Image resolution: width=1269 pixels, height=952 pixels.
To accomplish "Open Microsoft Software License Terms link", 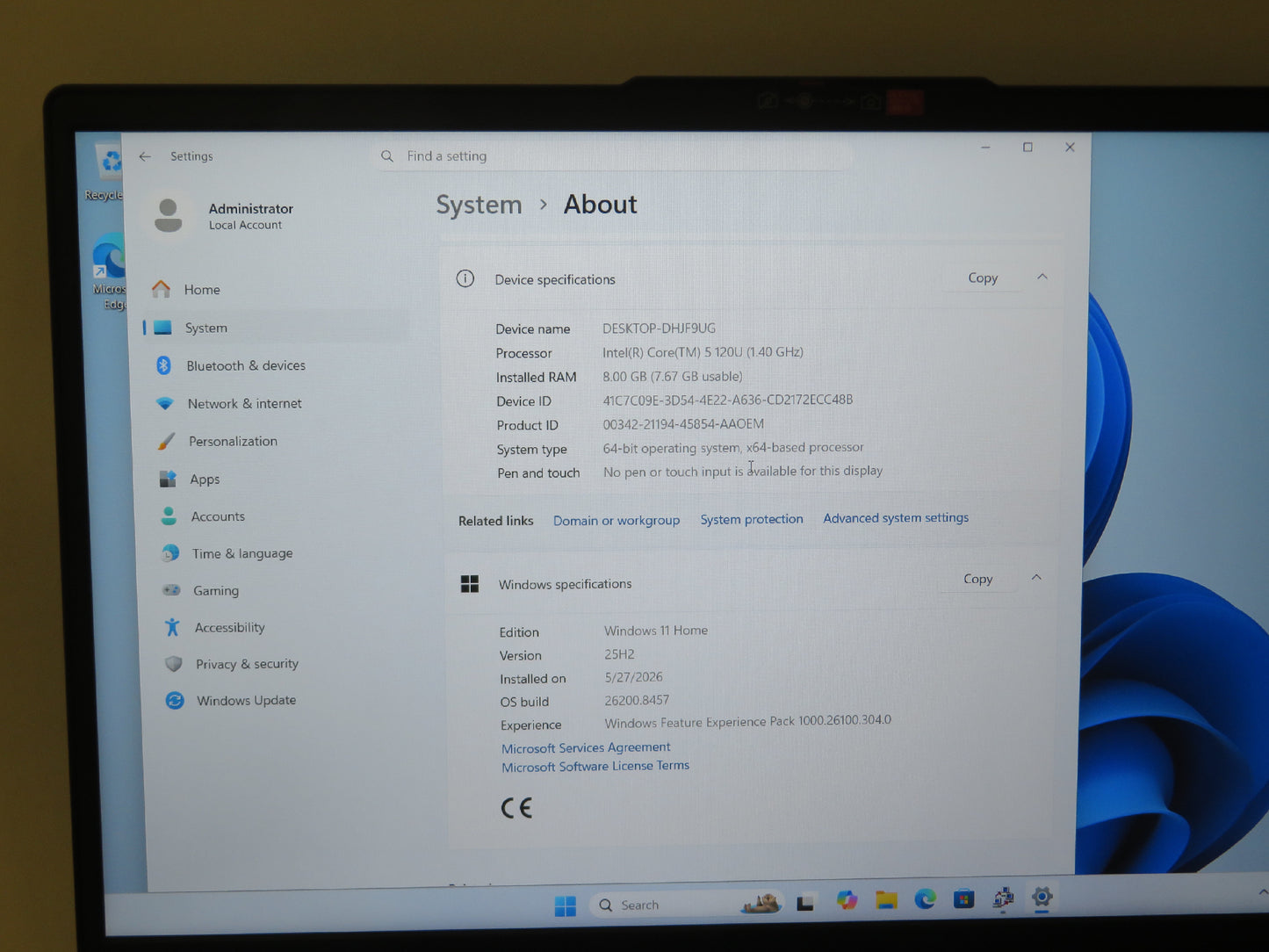I will (x=595, y=766).
